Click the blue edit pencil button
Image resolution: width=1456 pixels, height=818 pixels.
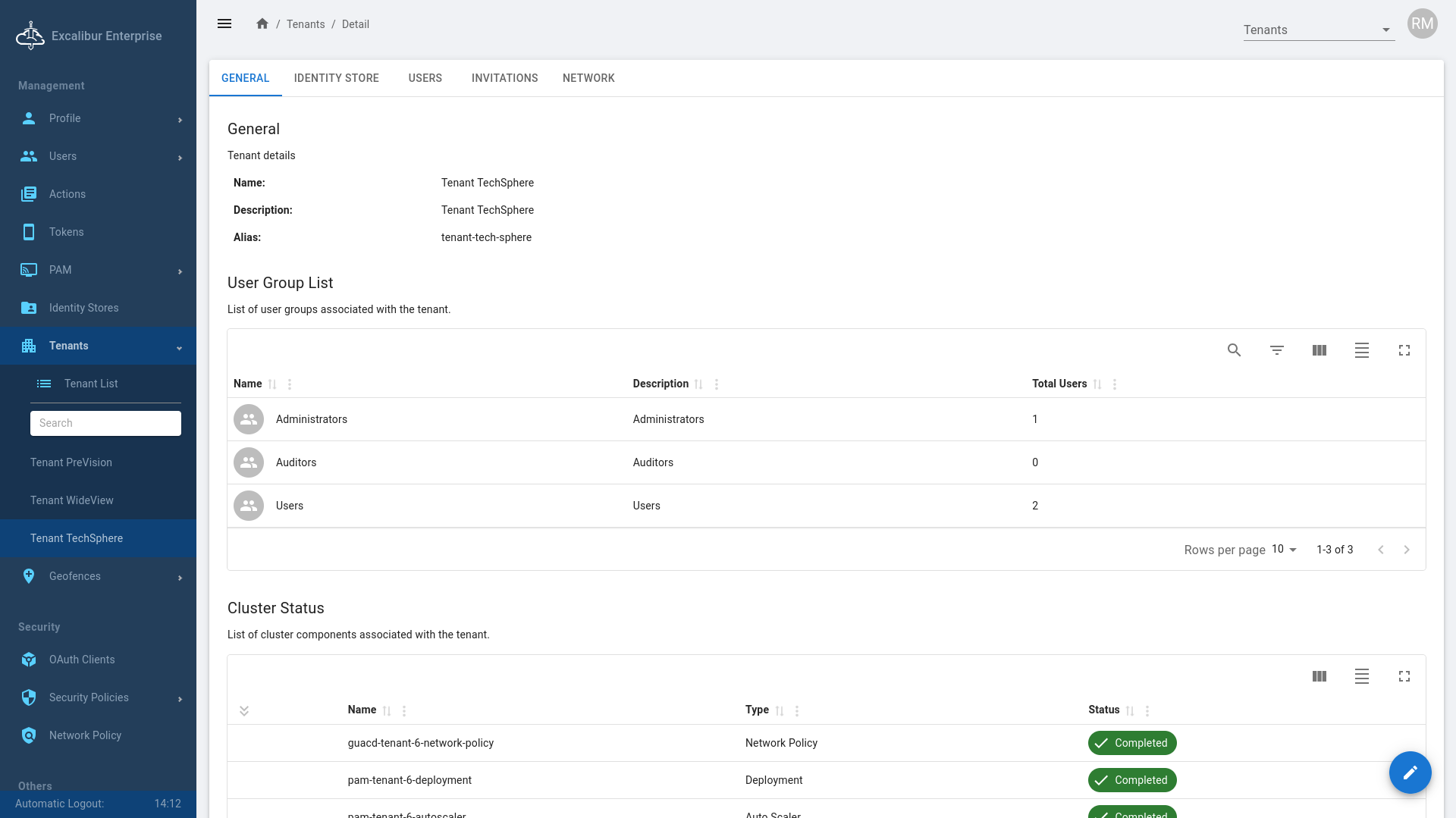tap(1410, 773)
